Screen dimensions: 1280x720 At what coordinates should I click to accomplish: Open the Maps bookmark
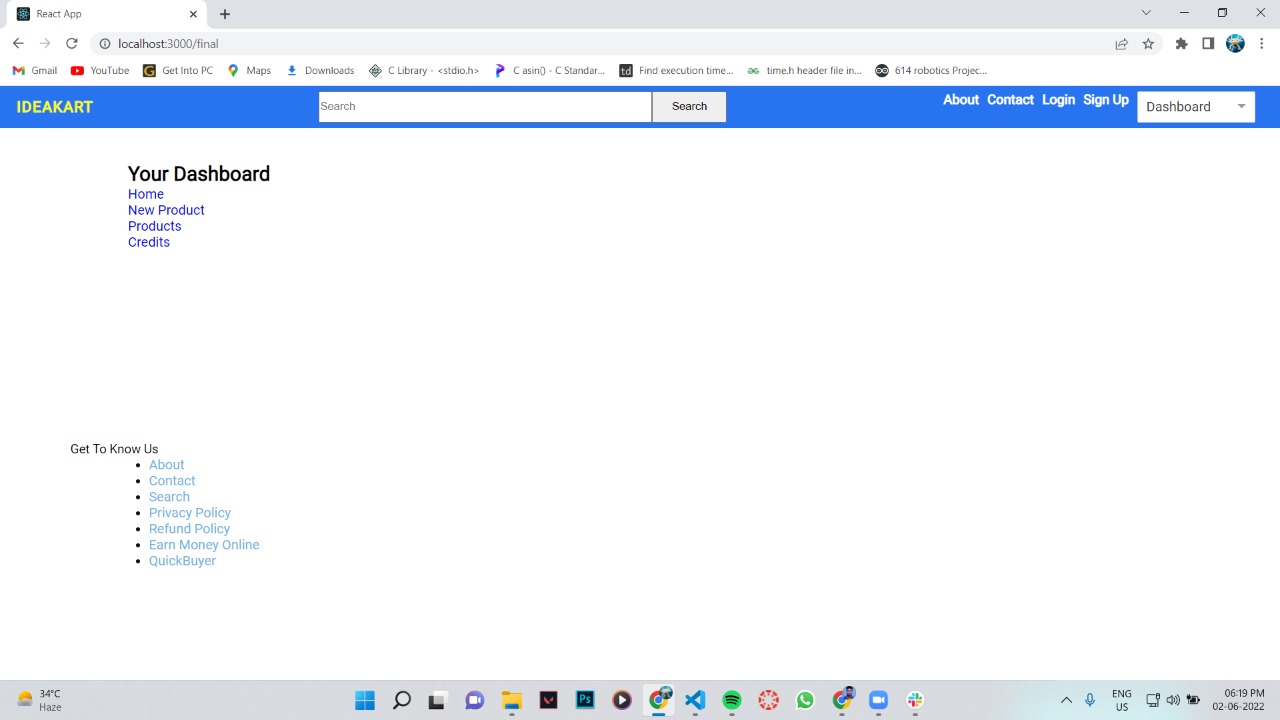click(248, 70)
